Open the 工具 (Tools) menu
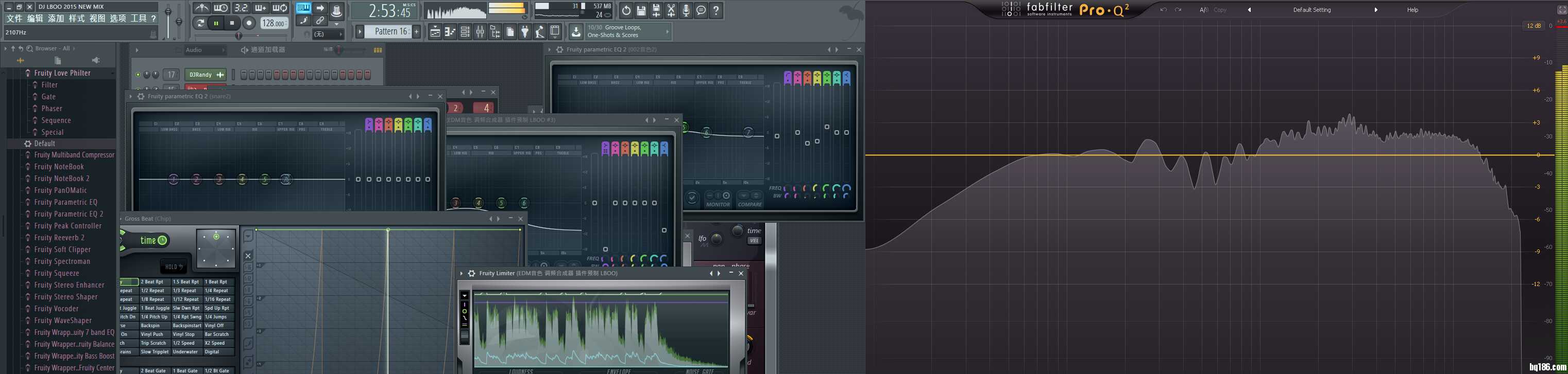The width and height of the screenshot is (1568, 374). [x=139, y=18]
